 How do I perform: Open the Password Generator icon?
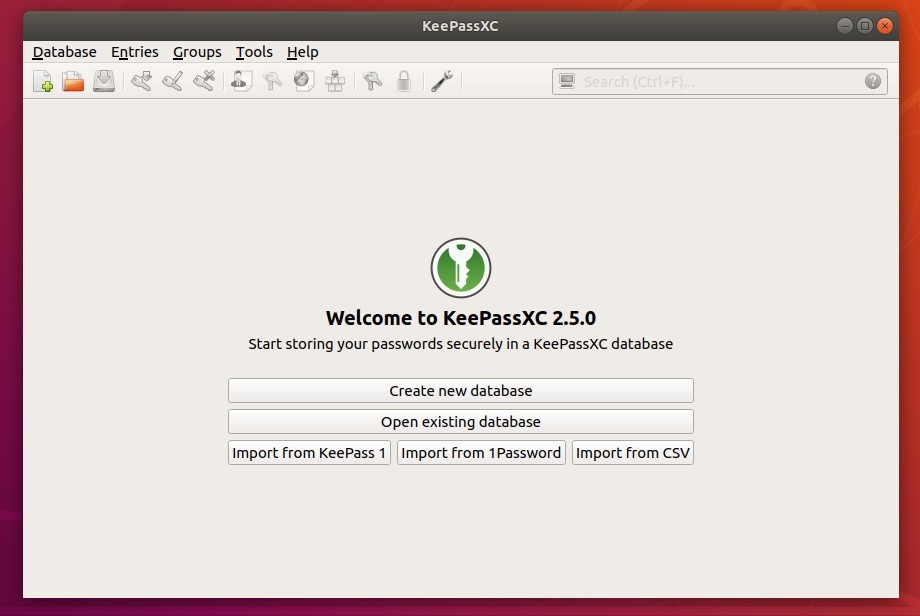point(373,81)
